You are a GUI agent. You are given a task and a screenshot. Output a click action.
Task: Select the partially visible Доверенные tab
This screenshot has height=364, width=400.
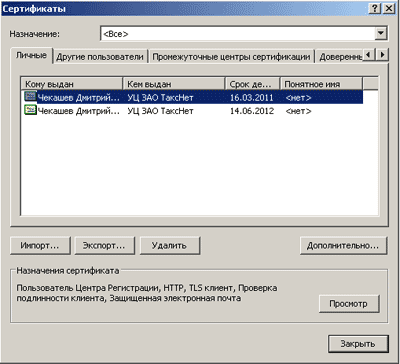tap(339, 57)
